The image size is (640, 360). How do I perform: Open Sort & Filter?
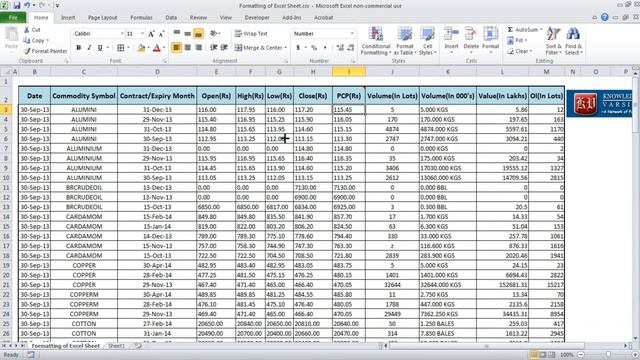[553, 41]
